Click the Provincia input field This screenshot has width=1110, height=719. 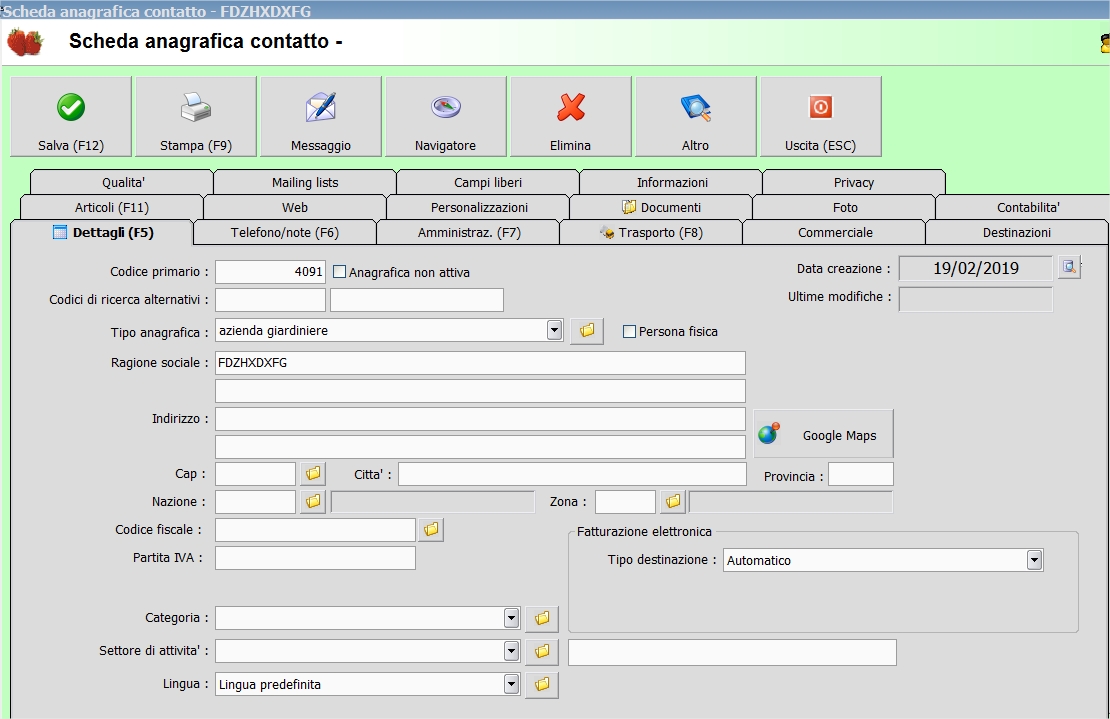(861, 474)
